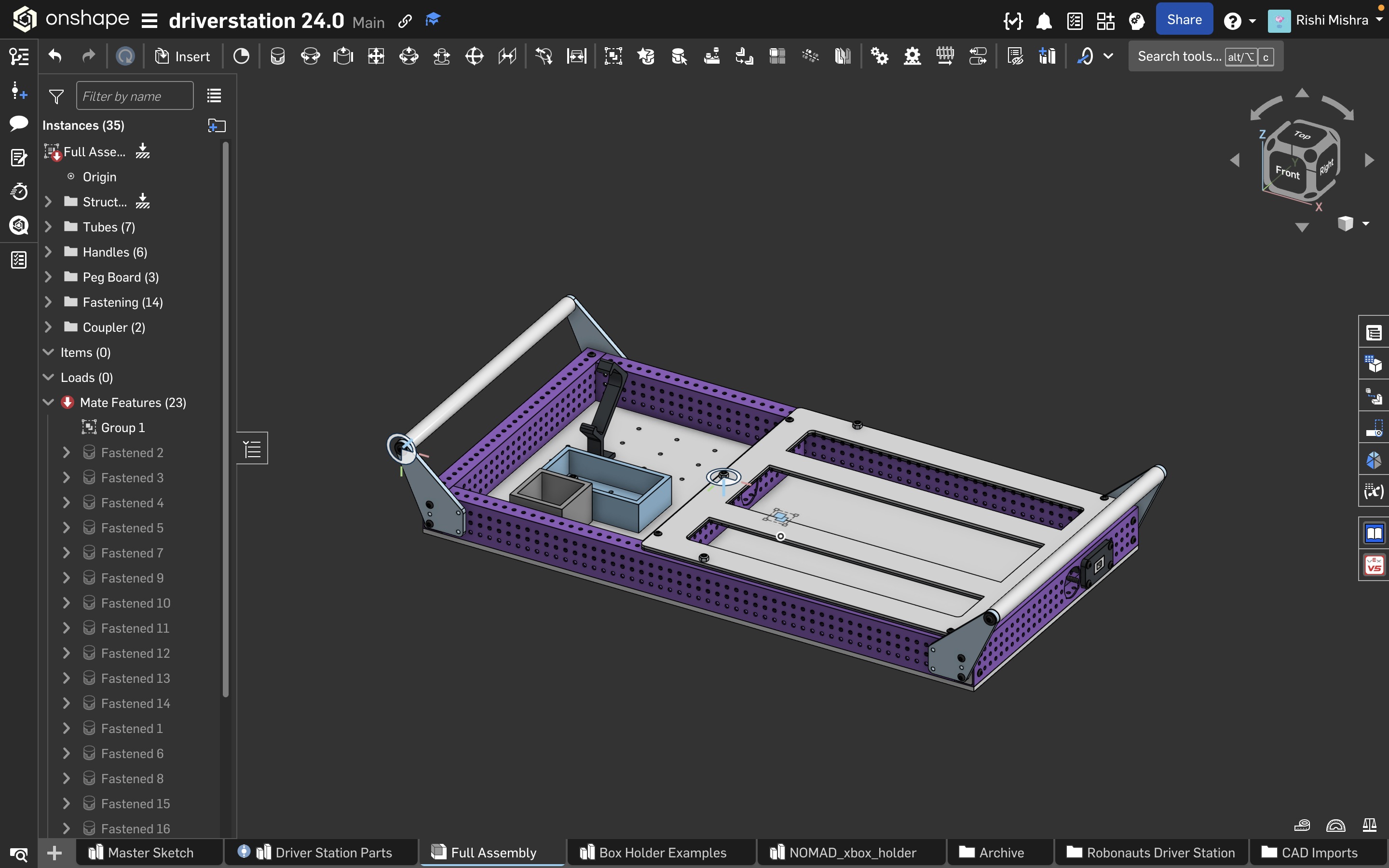Click the Undo arrow icon
This screenshot has height=868, width=1389.
55,56
